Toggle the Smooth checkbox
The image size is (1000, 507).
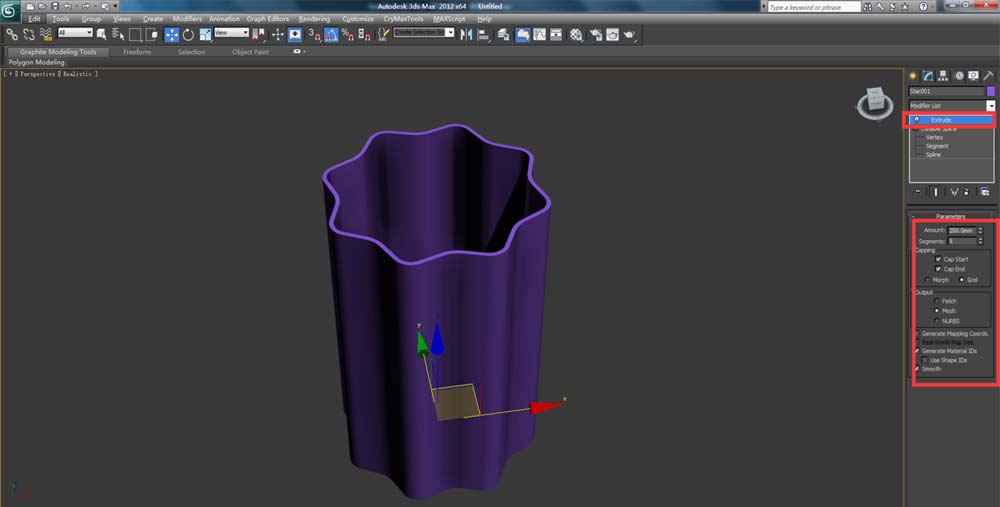(x=917, y=369)
